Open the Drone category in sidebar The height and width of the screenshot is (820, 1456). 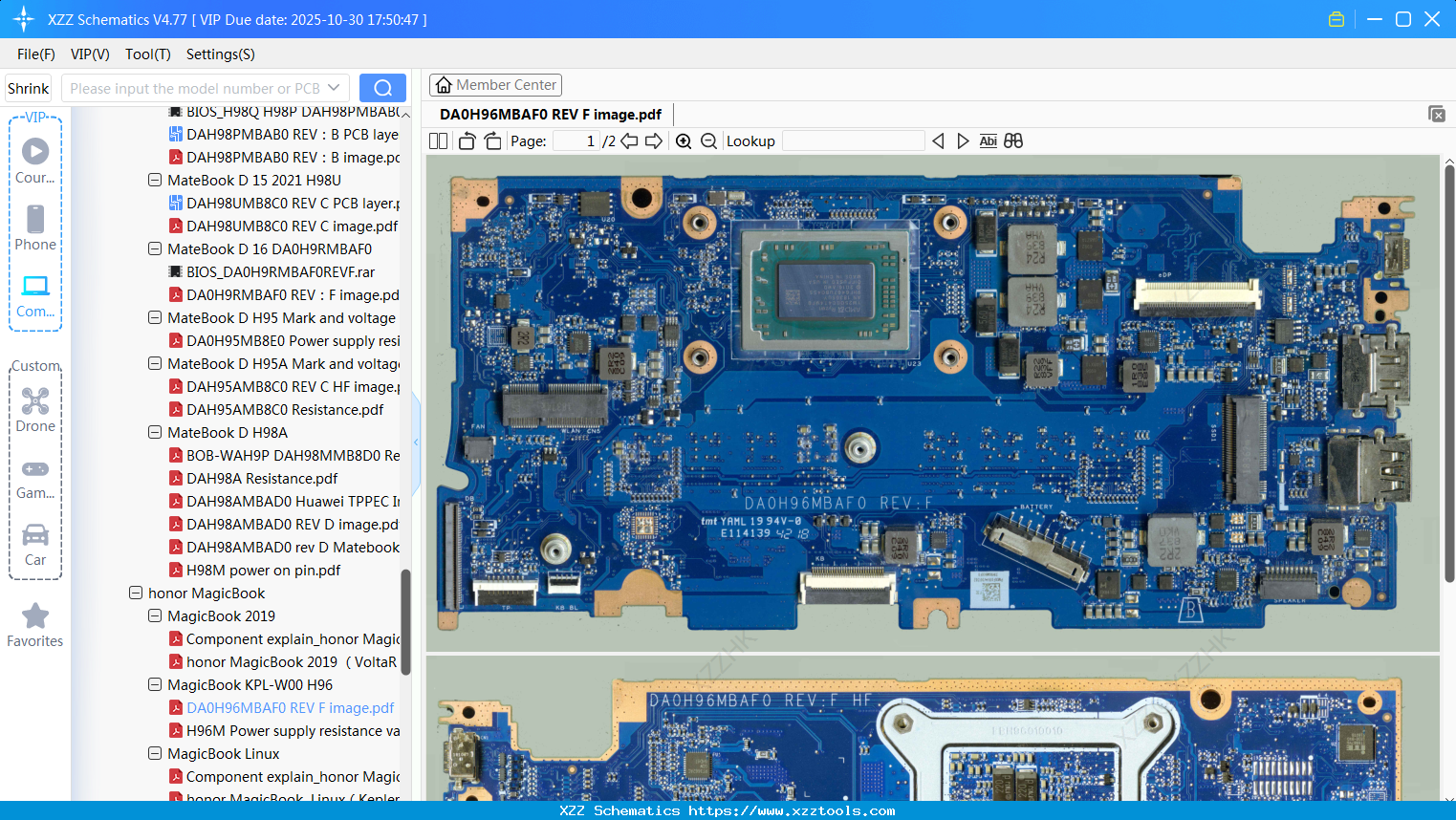tap(35, 410)
